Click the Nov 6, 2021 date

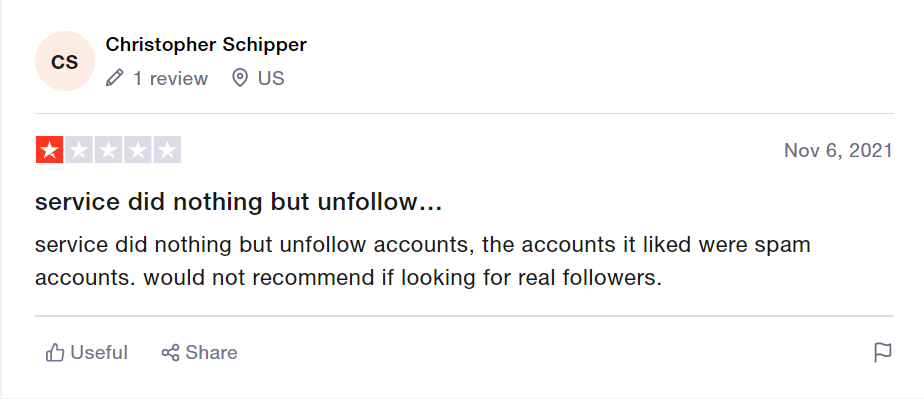coord(838,151)
